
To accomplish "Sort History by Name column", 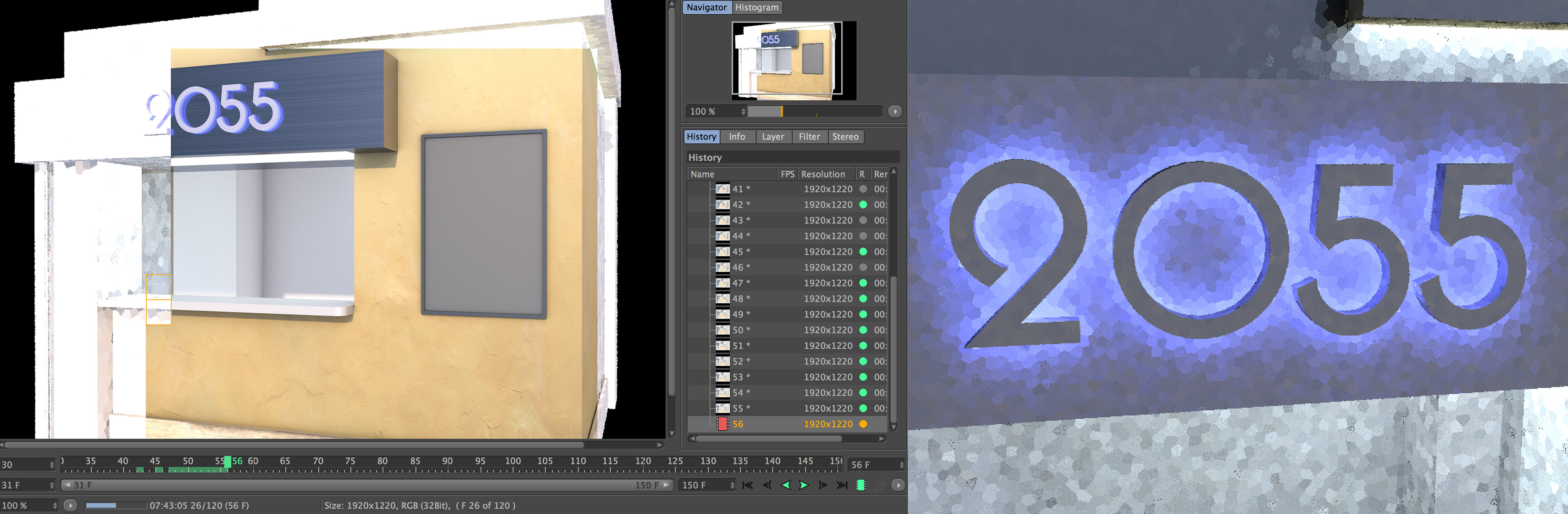I will coord(732,174).
